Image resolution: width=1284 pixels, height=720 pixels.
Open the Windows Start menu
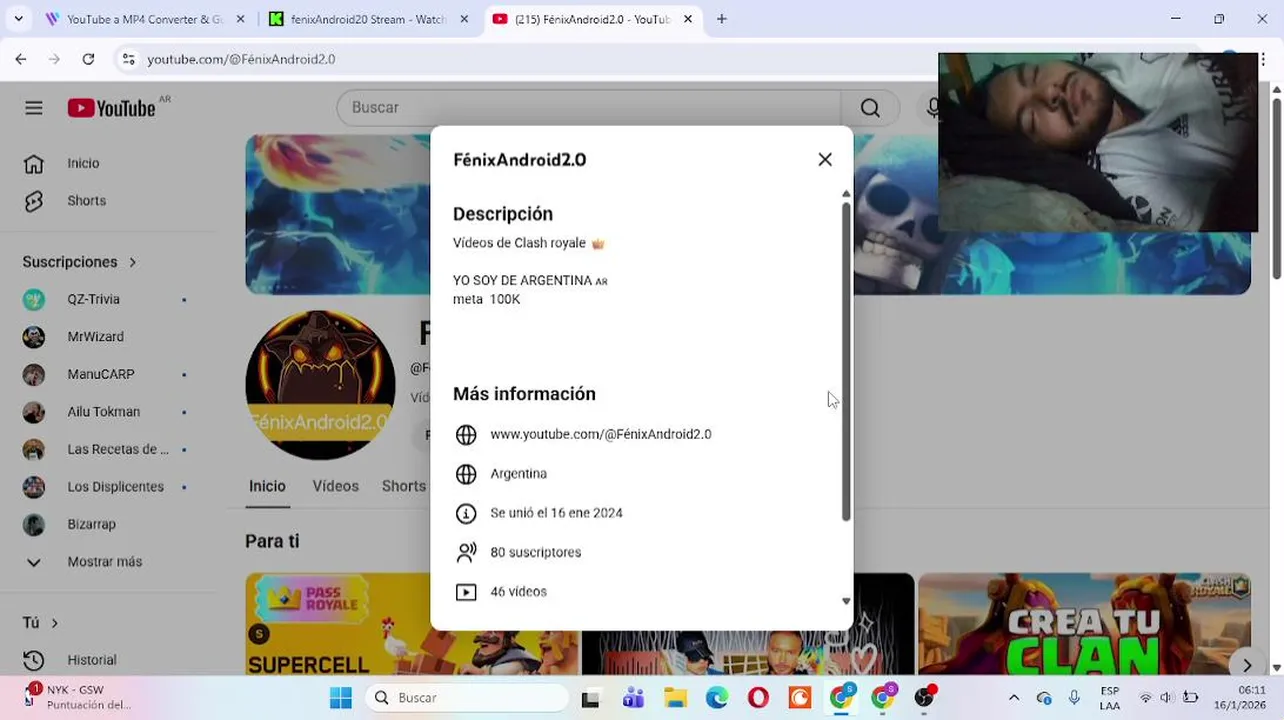[x=341, y=698]
